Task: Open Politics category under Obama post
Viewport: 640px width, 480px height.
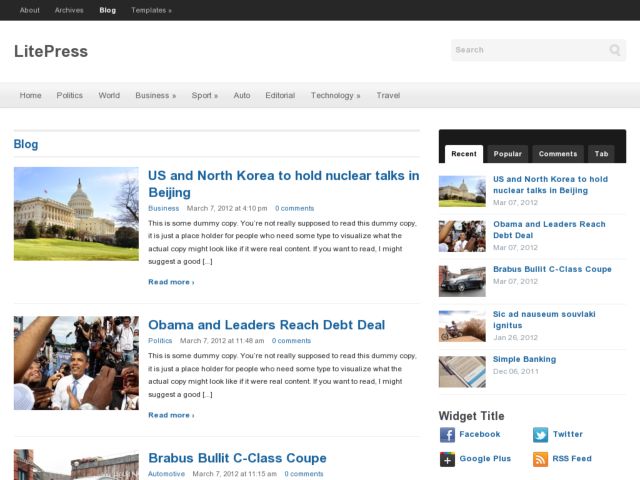Action: [x=160, y=341]
